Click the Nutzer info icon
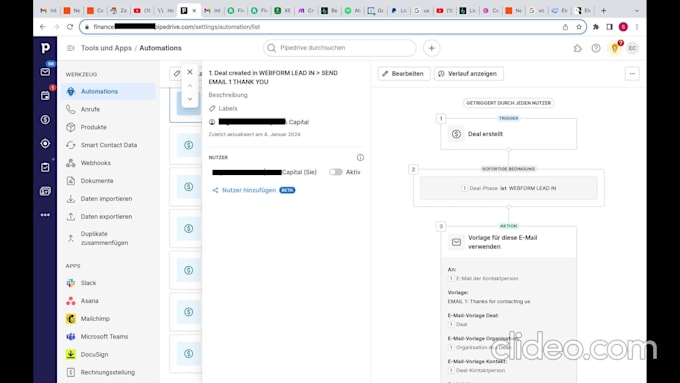This screenshot has height=383, width=680. pos(360,157)
